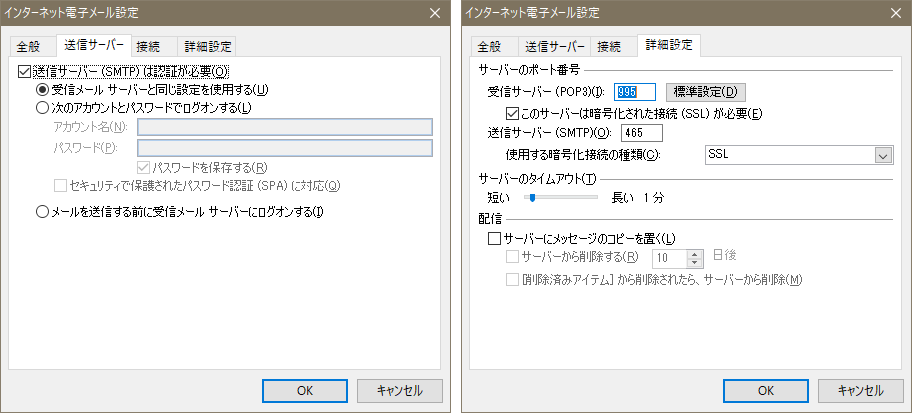Toggle セキュリティで保護されたパスワード認証 (SPA) checkbox
This screenshot has height=413, width=912.
60,186
